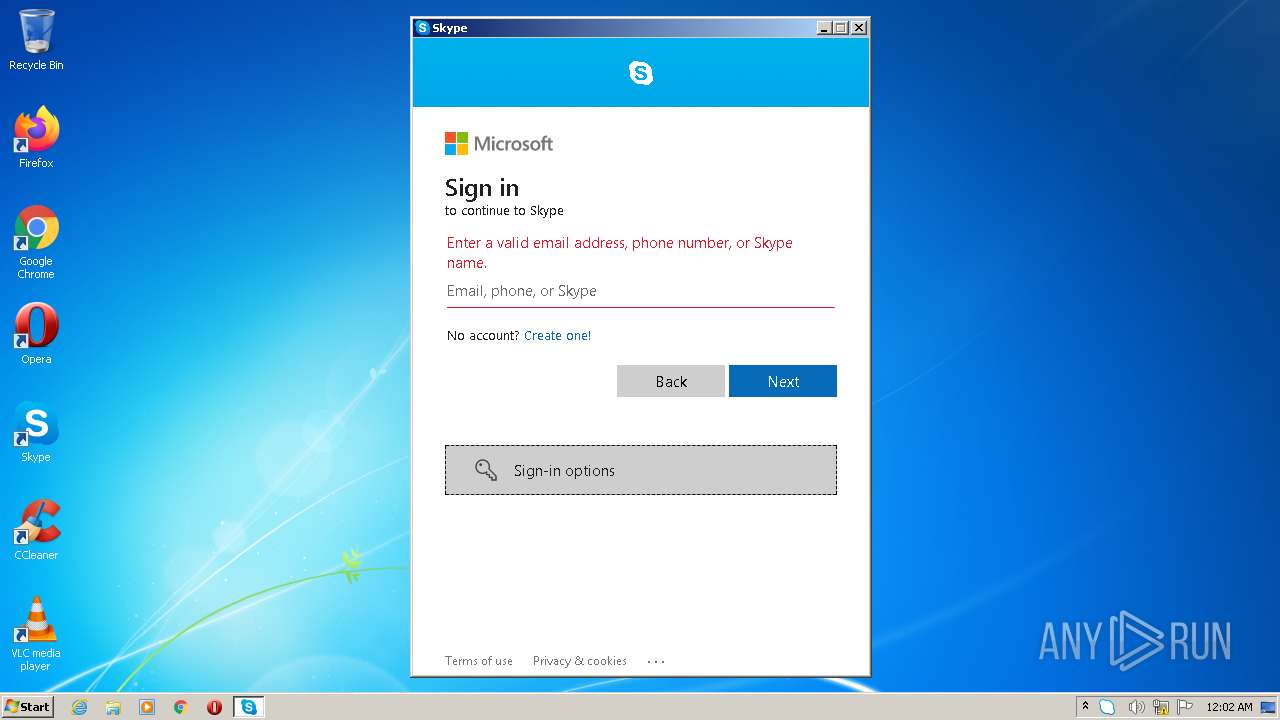Open the Privacy & cookies link
1280x720 pixels.
click(580, 661)
